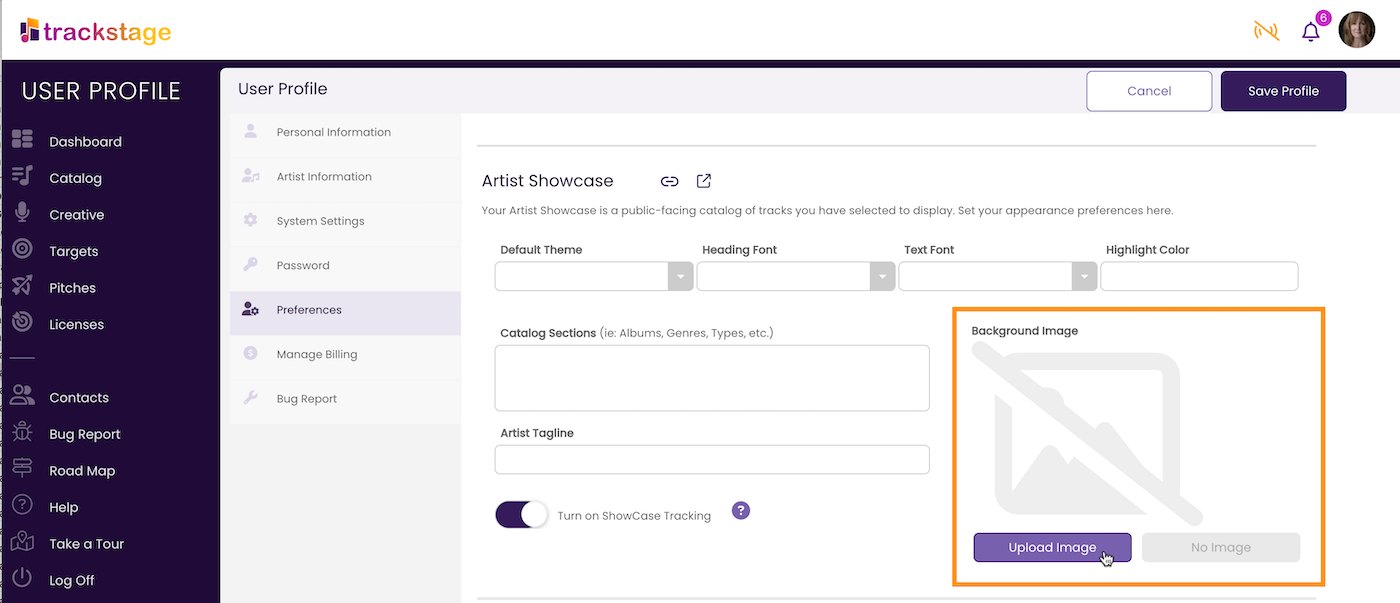The width and height of the screenshot is (1400, 603).
Task: Open the Text Font dropdown
Action: point(998,276)
